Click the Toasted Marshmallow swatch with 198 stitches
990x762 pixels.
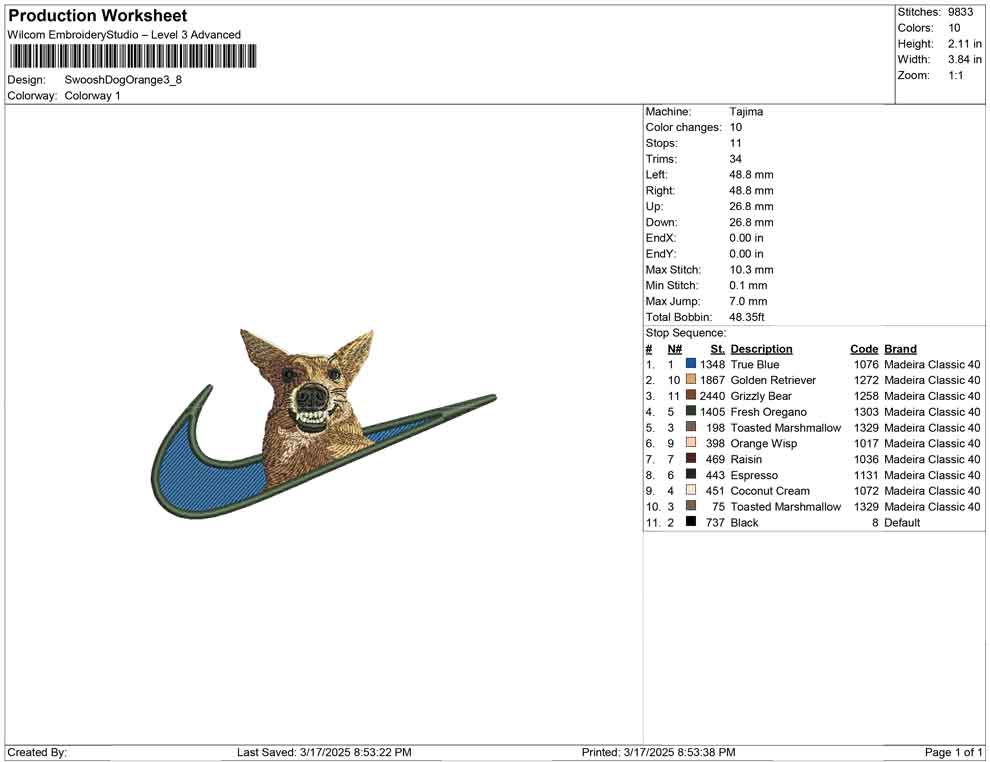pyautogui.click(x=691, y=427)
